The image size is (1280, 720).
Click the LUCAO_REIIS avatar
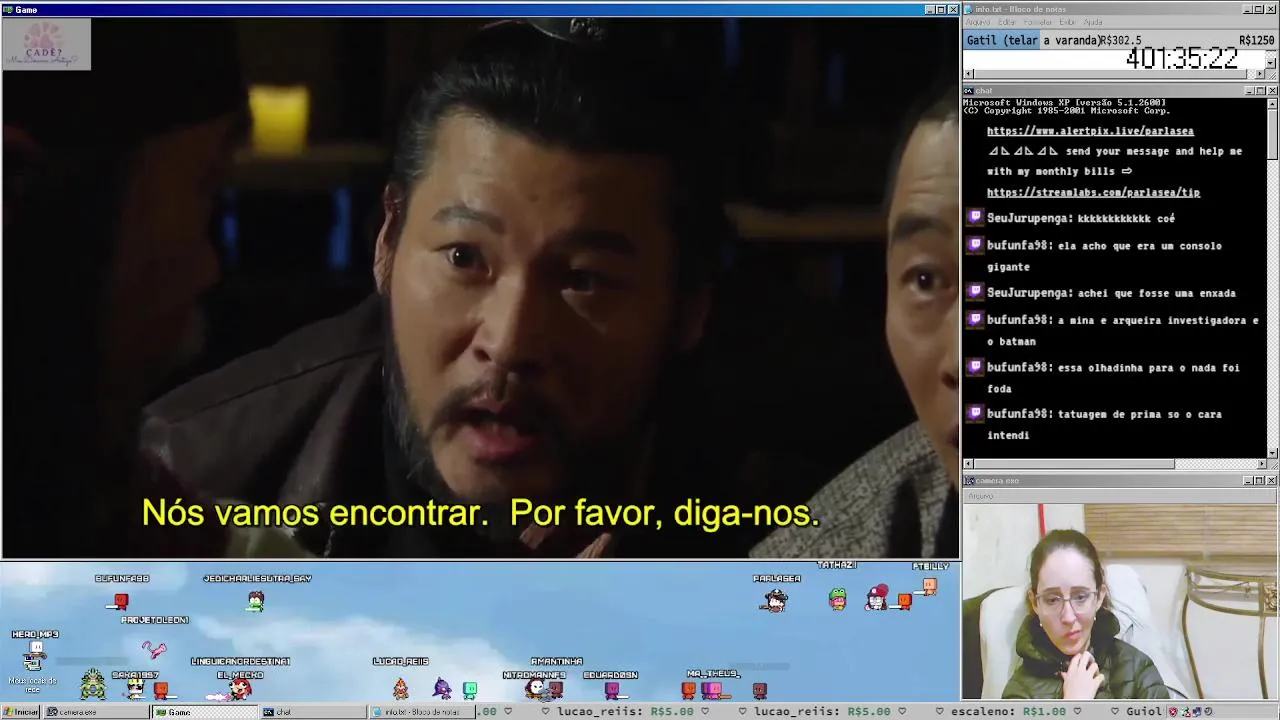coord(400,688)
